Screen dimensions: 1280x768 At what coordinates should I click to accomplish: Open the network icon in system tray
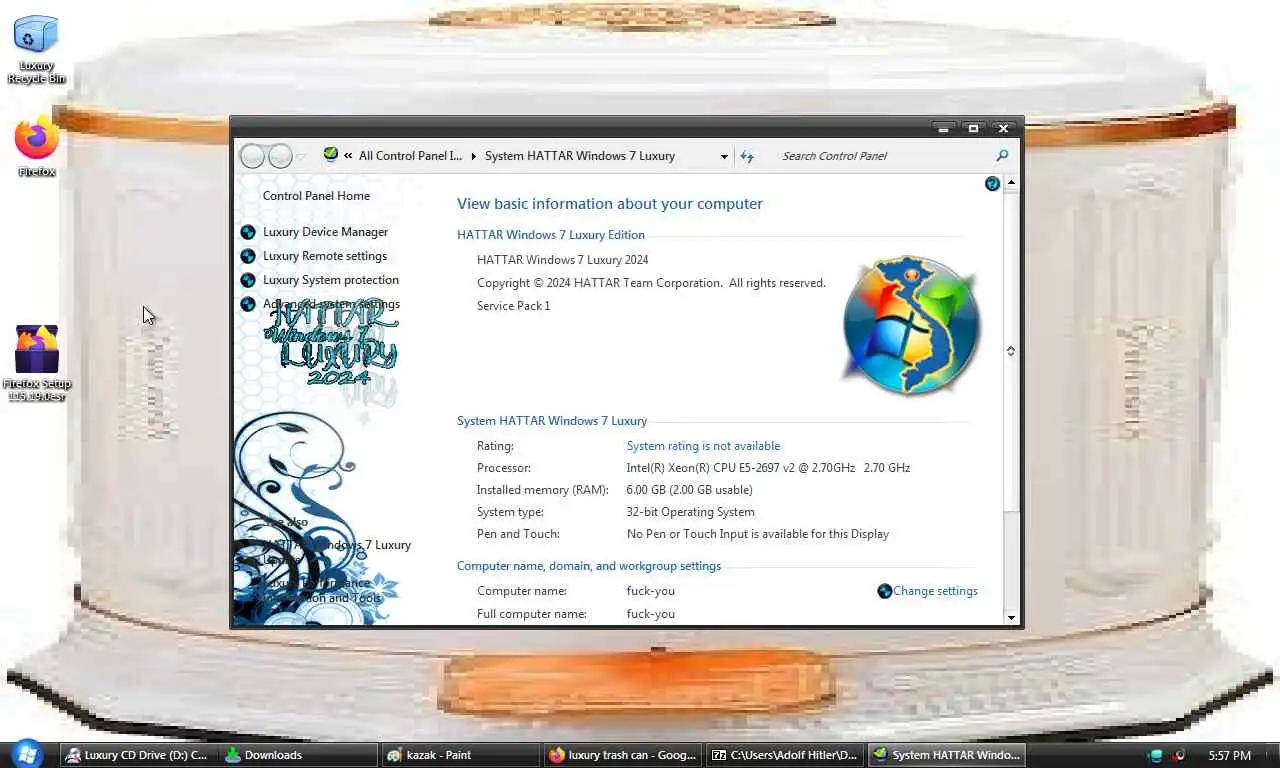click(x=1157, y=756)
